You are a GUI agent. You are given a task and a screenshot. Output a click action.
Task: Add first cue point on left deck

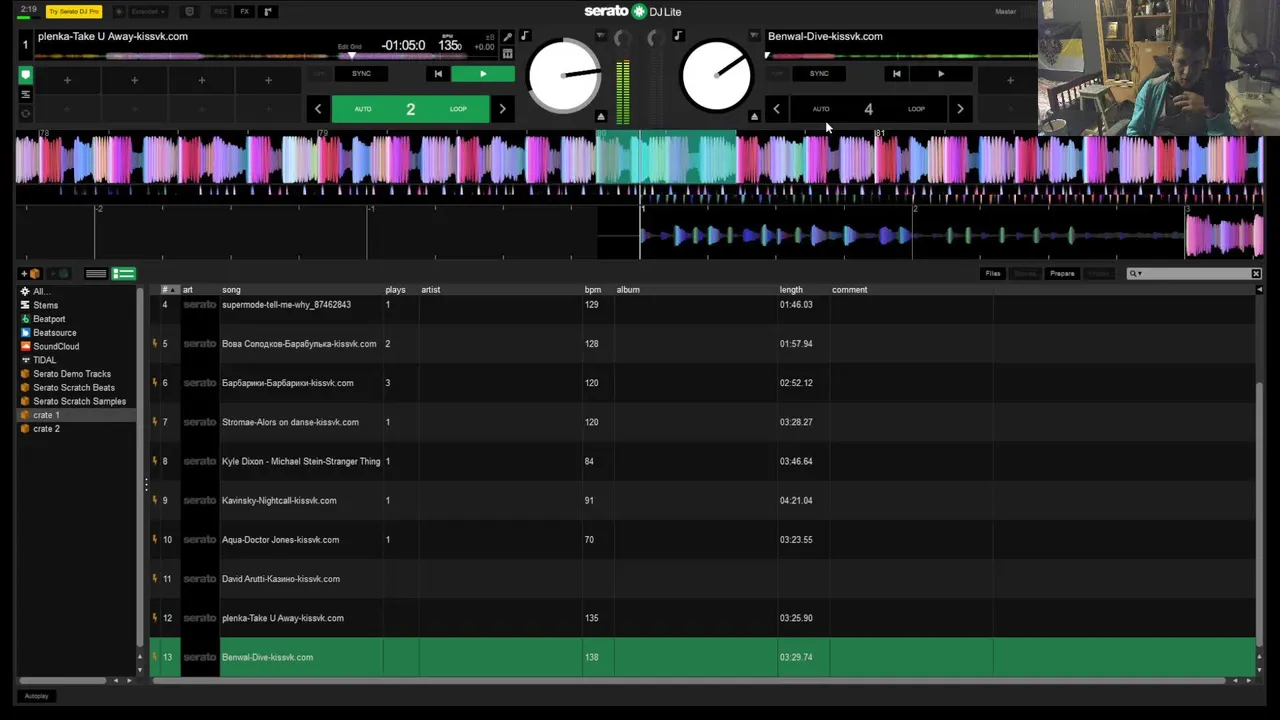(x=67, y=80)
